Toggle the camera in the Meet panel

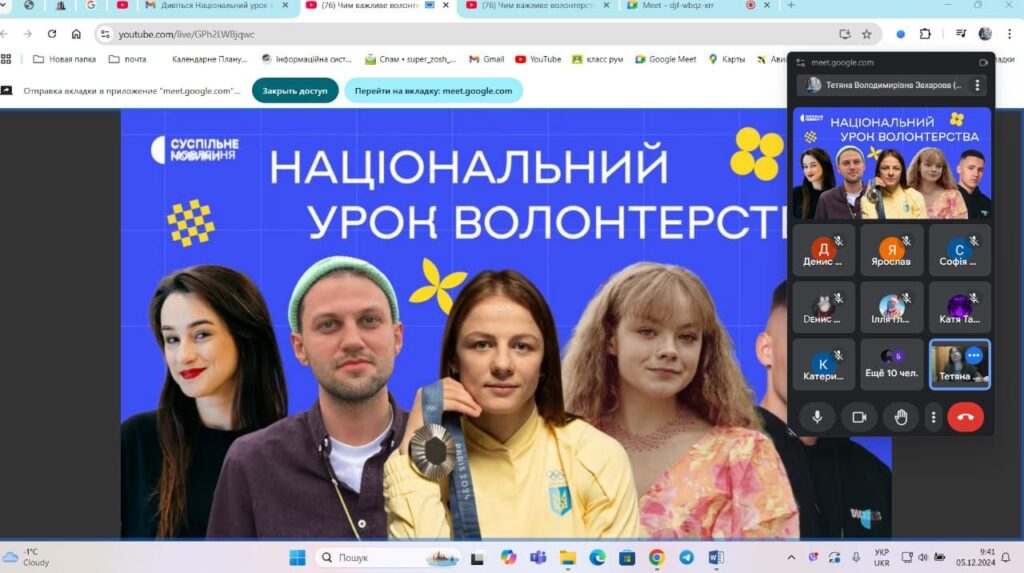point(858,417)
